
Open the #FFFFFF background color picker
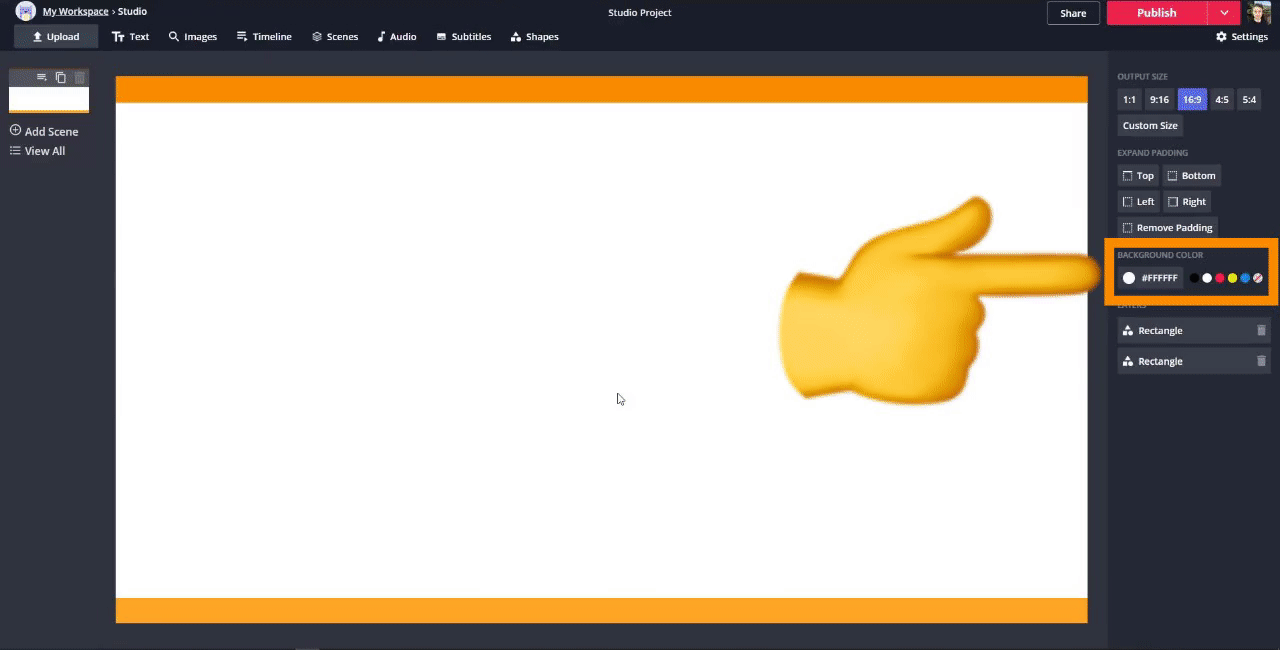click(x=1150, y=278)
